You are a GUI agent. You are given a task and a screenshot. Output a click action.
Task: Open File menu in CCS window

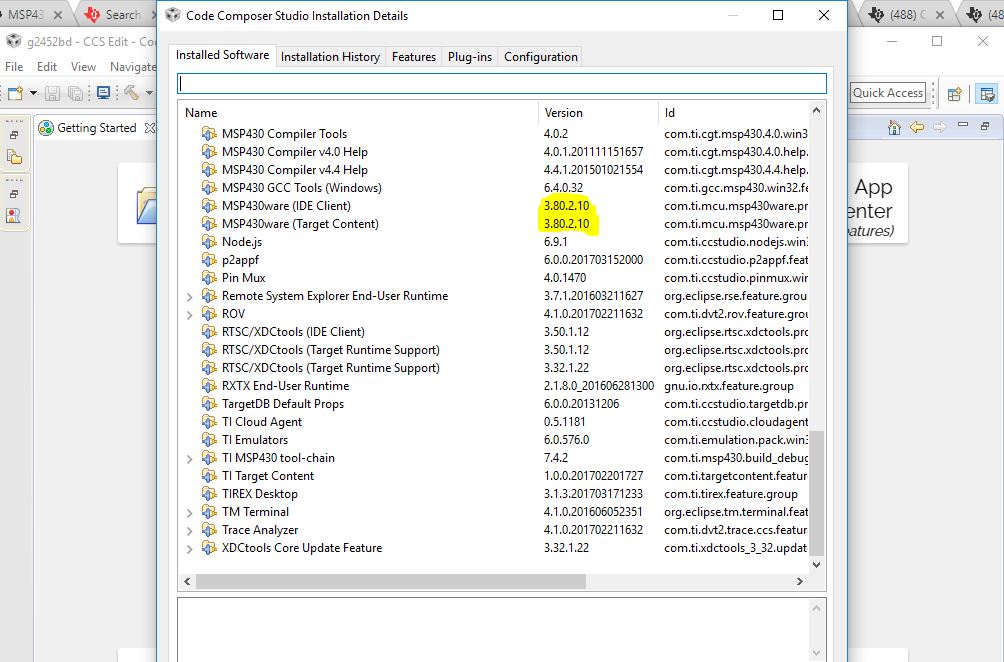pos(14,67)
